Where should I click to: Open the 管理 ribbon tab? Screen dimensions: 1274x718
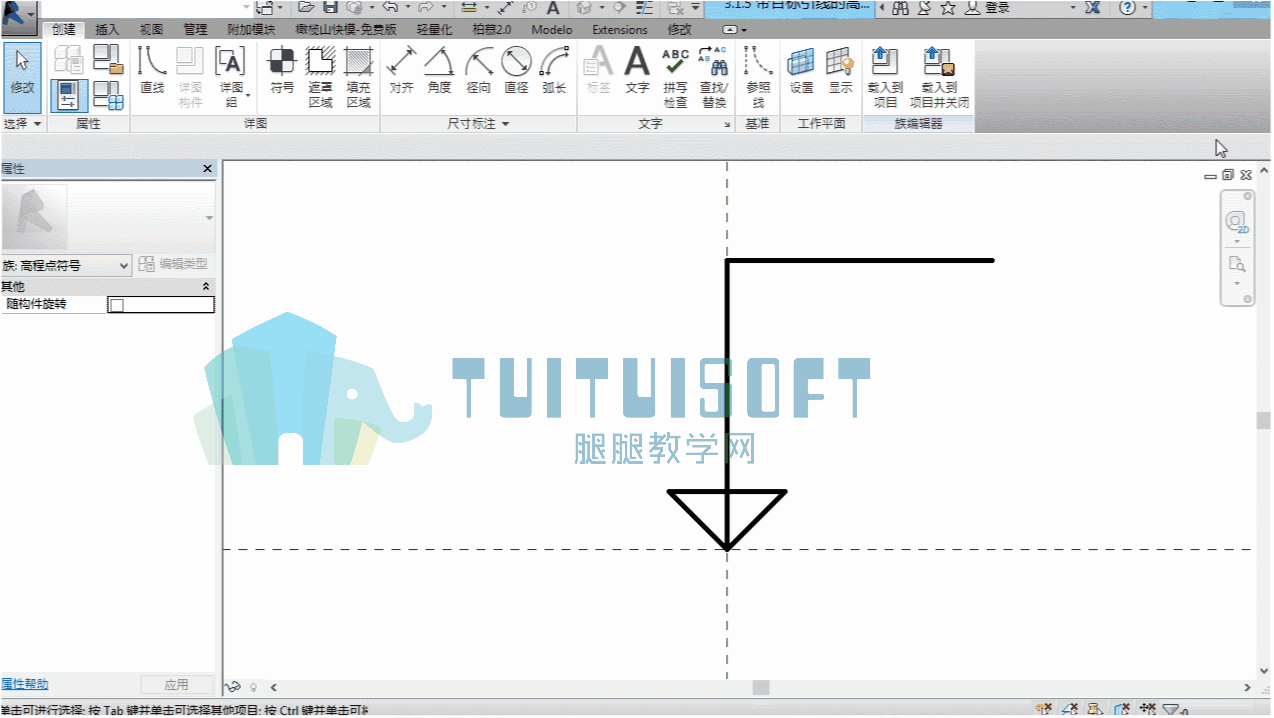click(x=195, y=30)
